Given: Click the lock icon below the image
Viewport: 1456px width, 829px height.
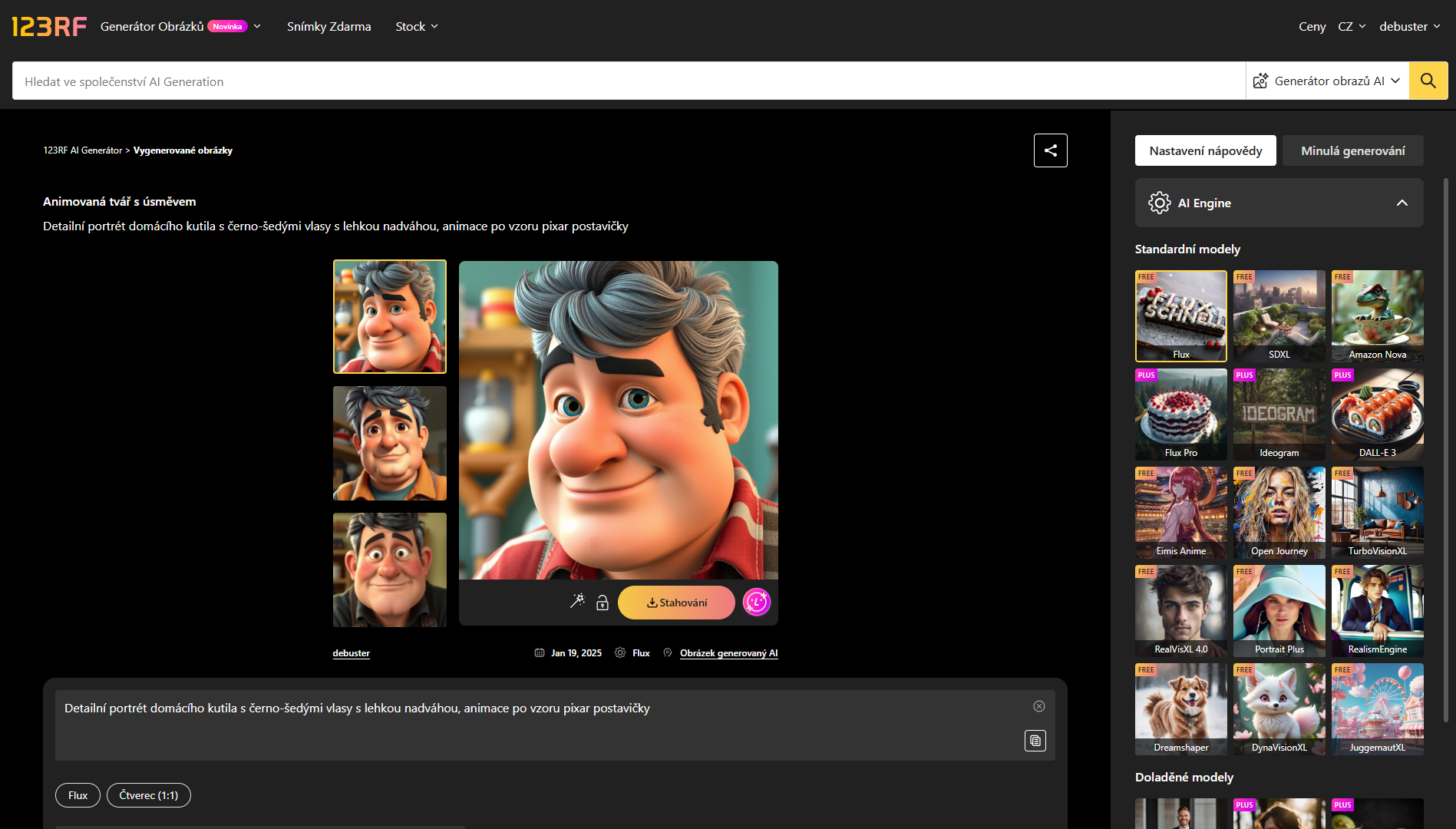Looking at the screenshot, I should [603, 603].
